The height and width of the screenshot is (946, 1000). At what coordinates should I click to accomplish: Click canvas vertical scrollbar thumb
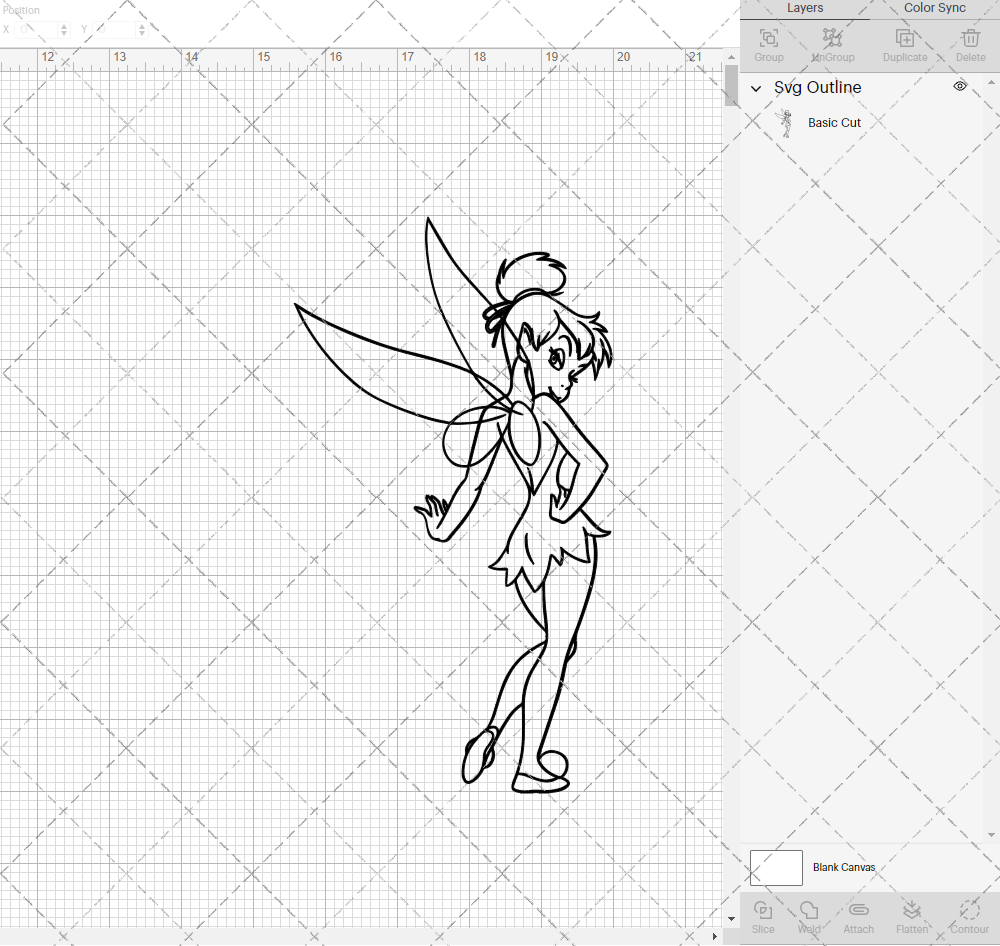[x=732, y=85]
